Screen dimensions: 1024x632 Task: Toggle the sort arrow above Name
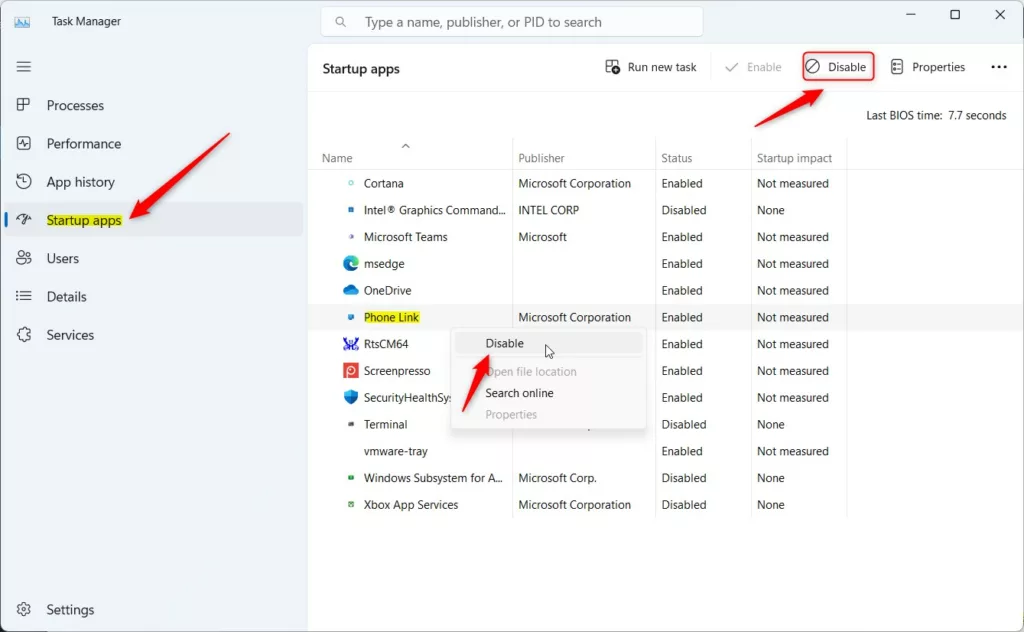coord(406,146)
